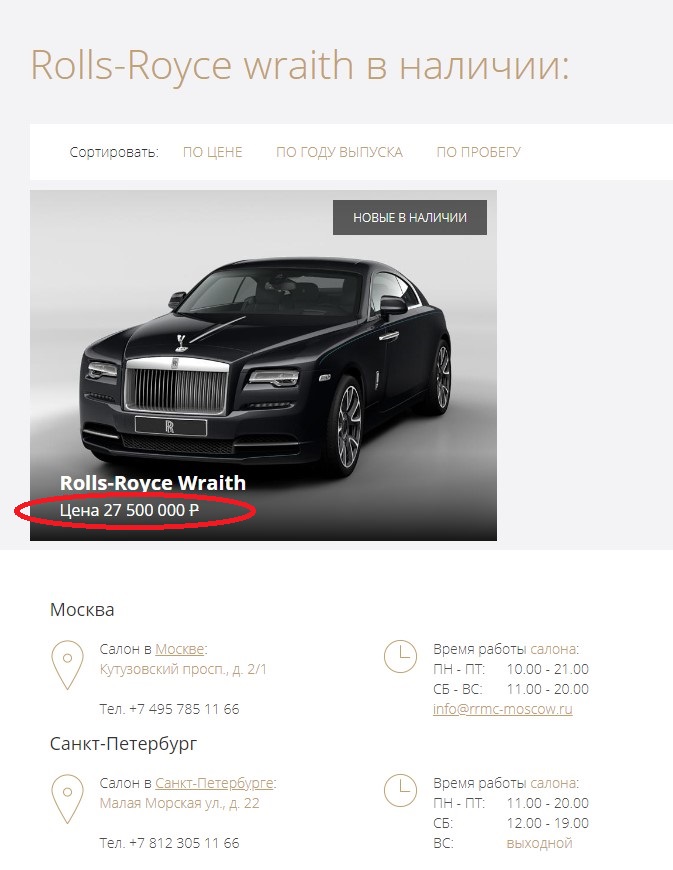The image size is (673, 870).
Task: Click the Sunday выходной text
Action: coord(539,843)
